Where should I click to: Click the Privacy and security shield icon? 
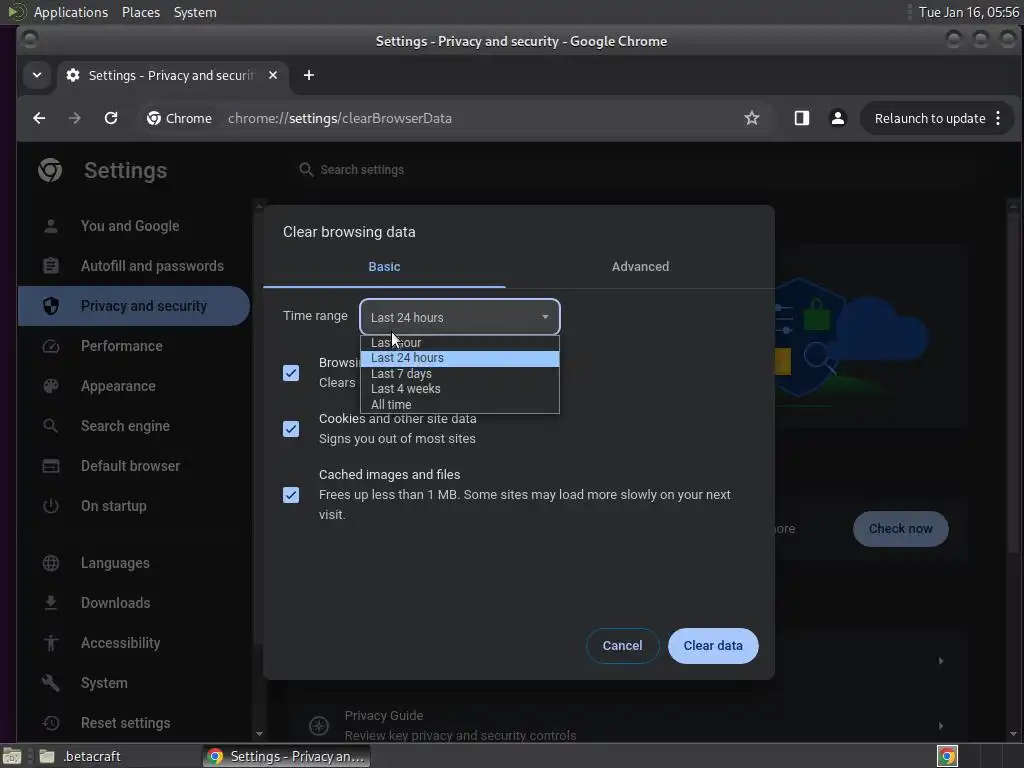[x=51, y=306]
